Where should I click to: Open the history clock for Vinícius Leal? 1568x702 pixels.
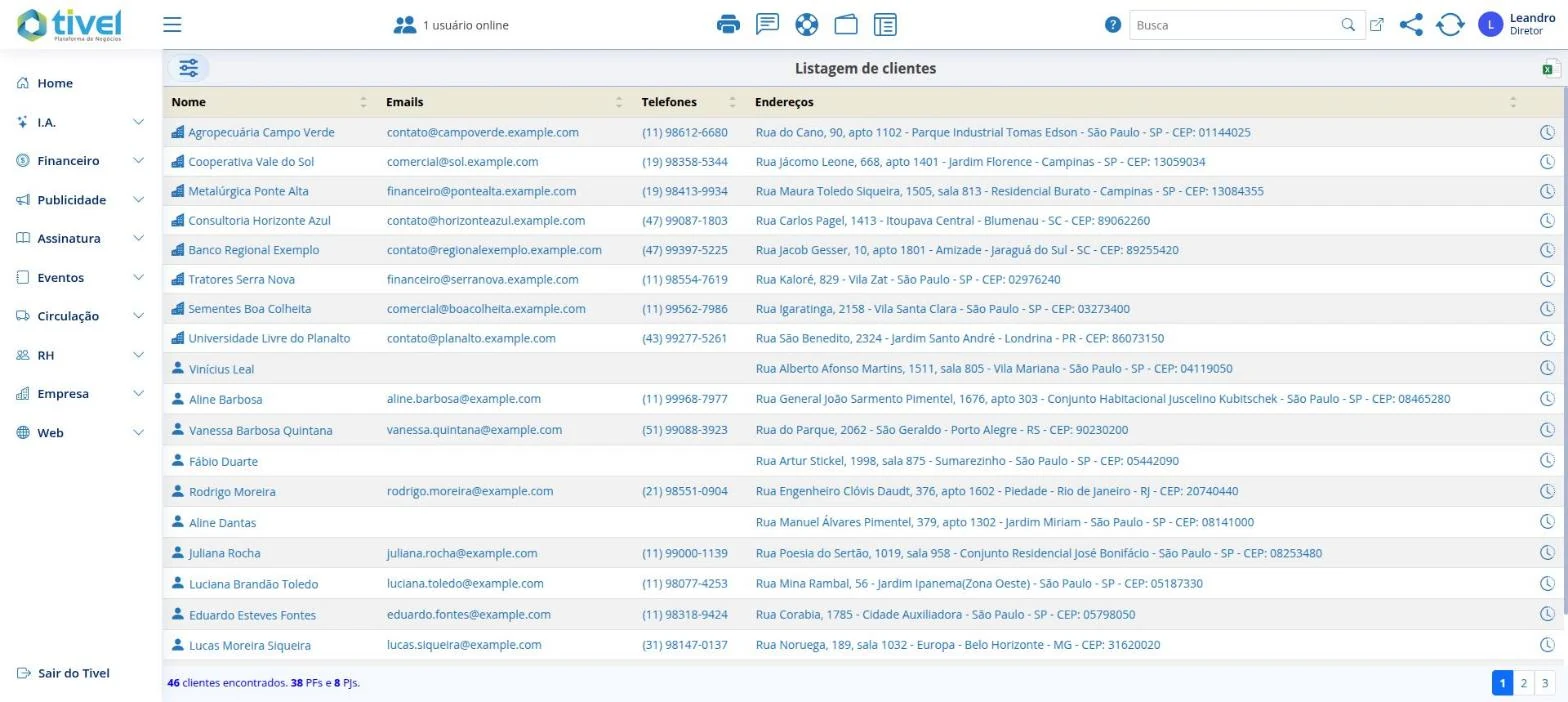1546,369
